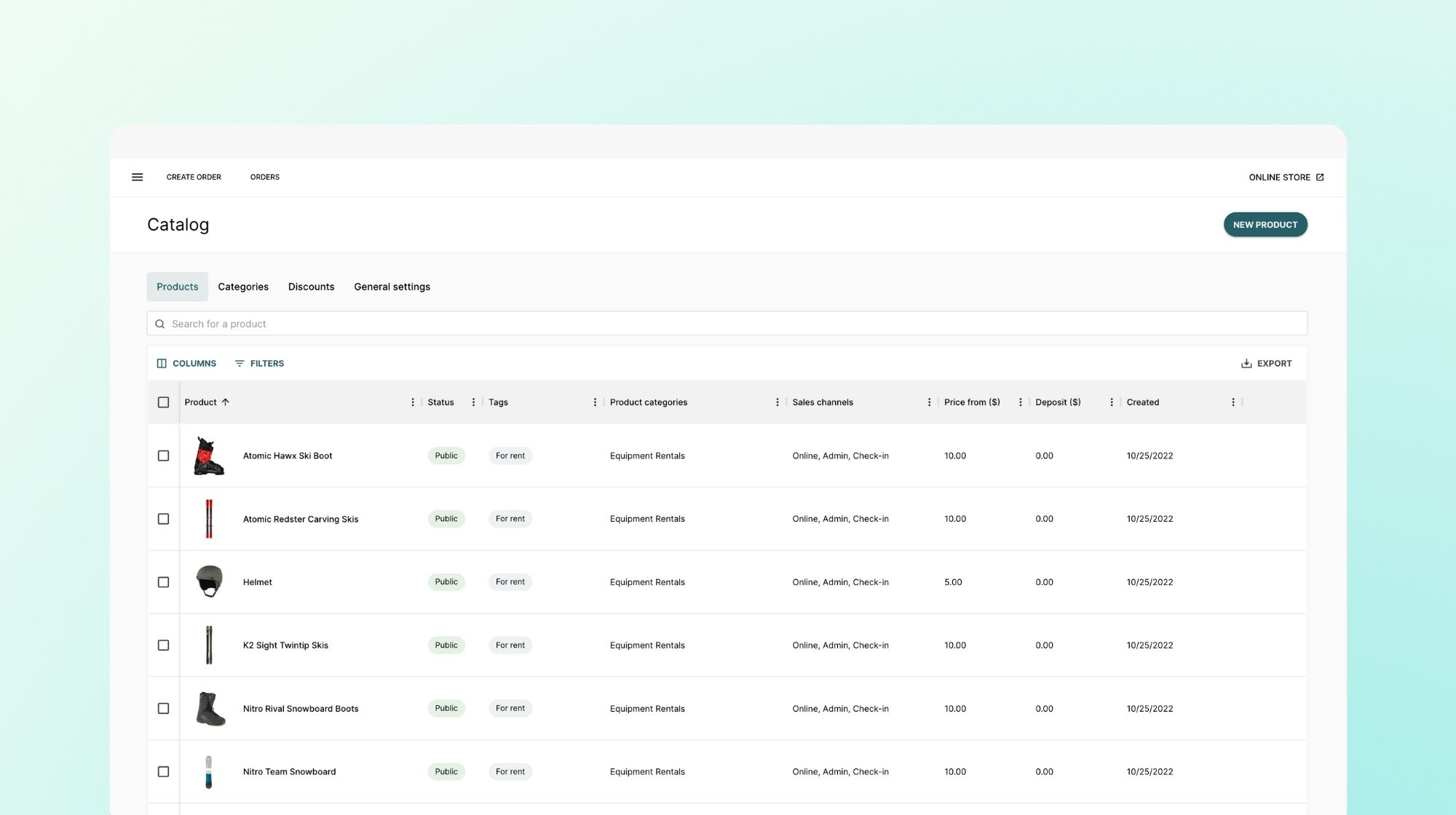Image resolution: width=1456 pixels, height=815 pixels.
Task: Open the Filters panel
Action: (x=259, y=363)
